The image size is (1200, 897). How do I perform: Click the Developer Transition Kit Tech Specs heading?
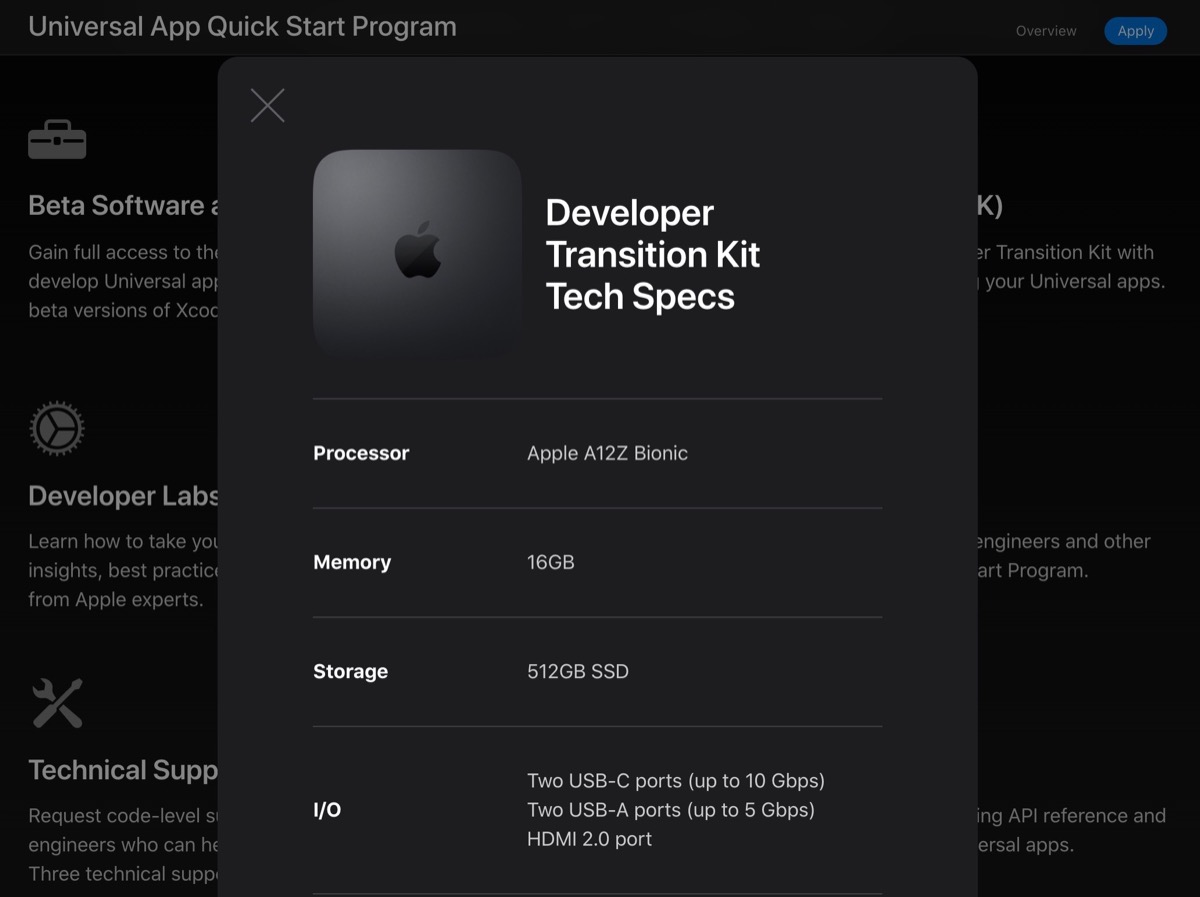[x=652, y=254]
